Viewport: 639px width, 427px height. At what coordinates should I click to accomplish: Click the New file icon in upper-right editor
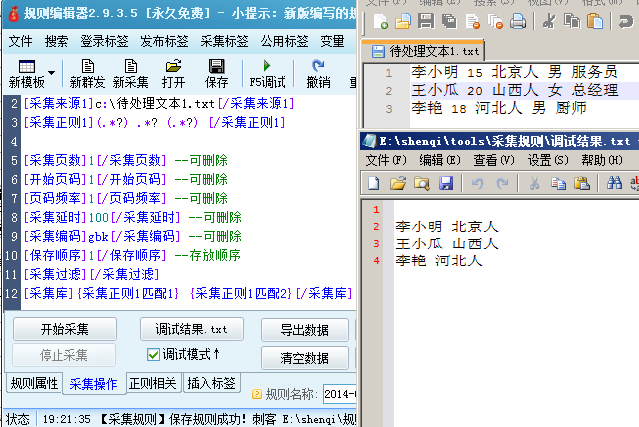(x=380, y=21)
